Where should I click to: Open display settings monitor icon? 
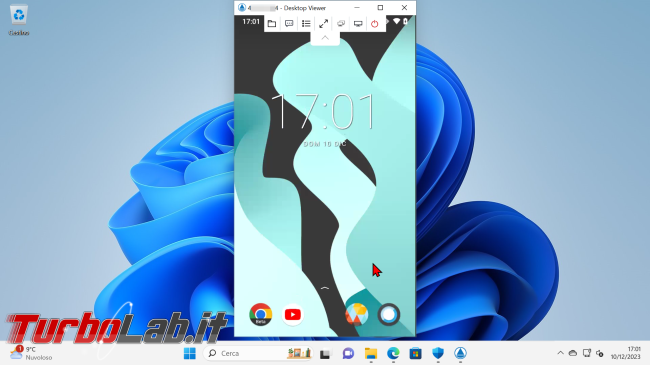358,24
